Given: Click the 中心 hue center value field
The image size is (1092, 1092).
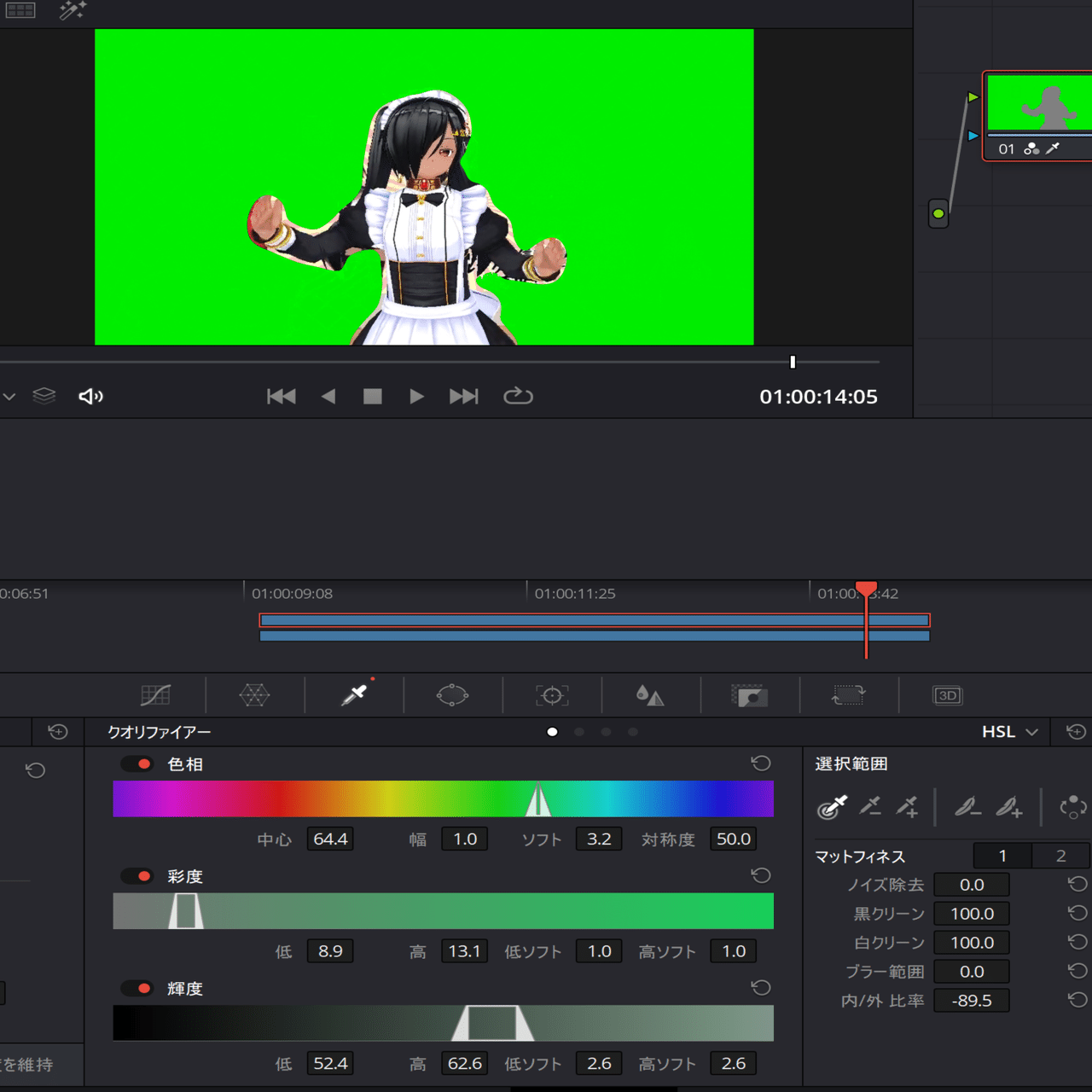Looking at the screenshot, I should (330, 839).
